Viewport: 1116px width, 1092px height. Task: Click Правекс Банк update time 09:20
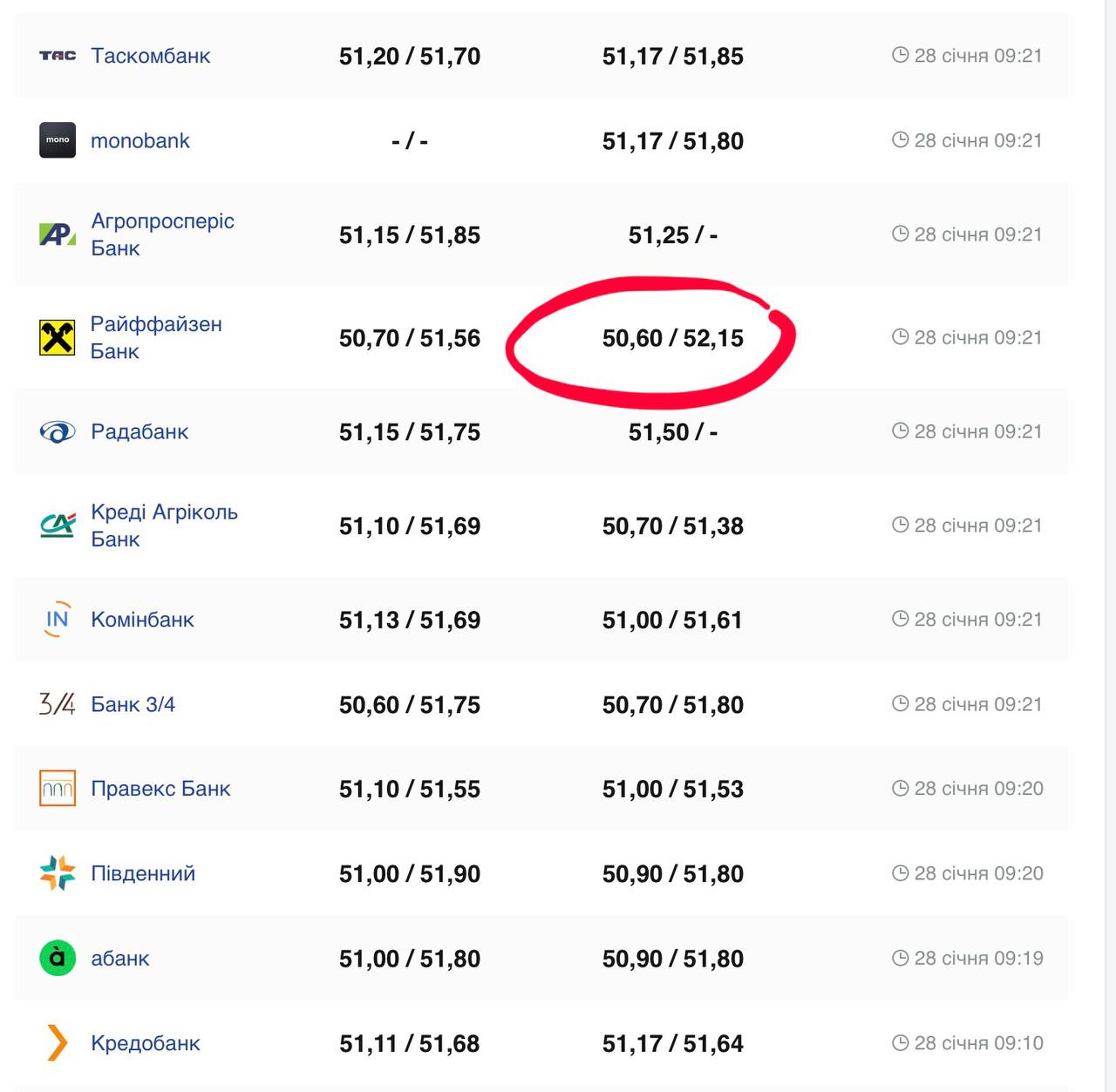click(977, 789)
